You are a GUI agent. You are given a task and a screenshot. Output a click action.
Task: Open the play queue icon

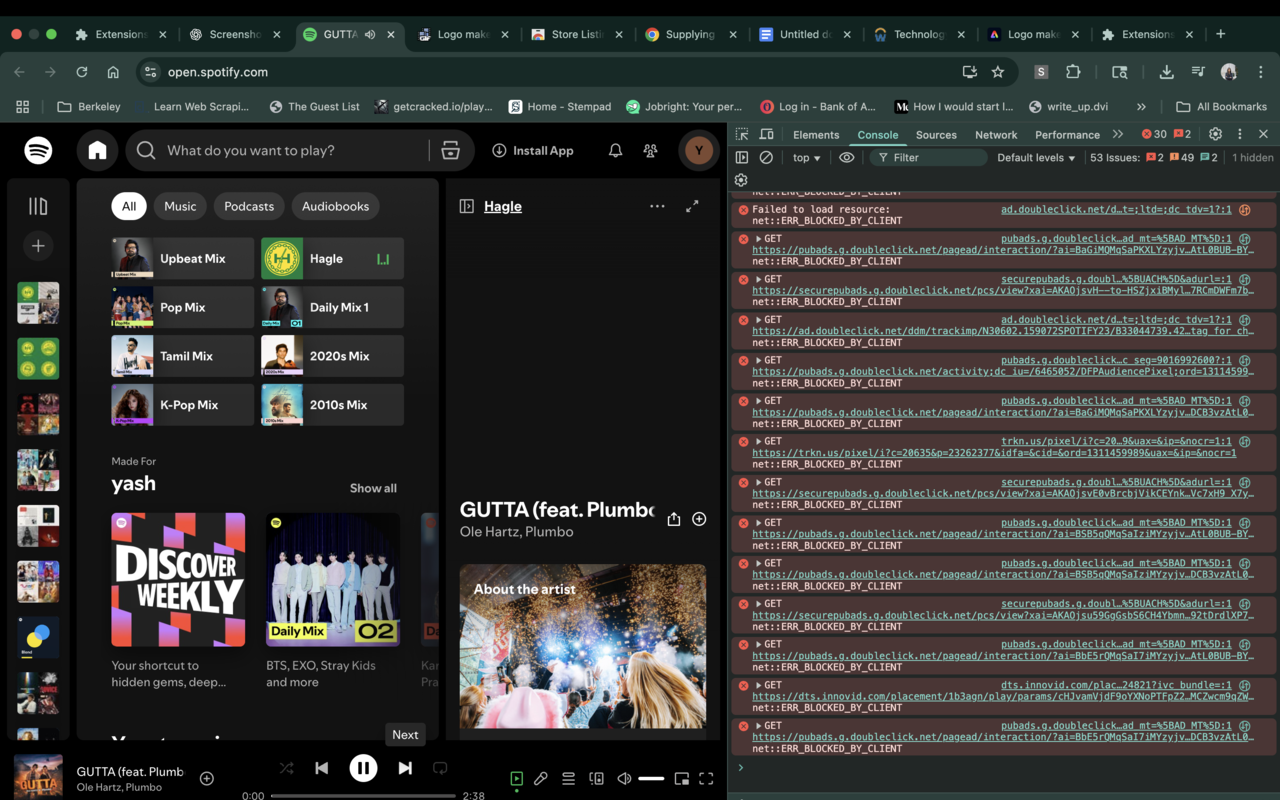coord(568,778)
